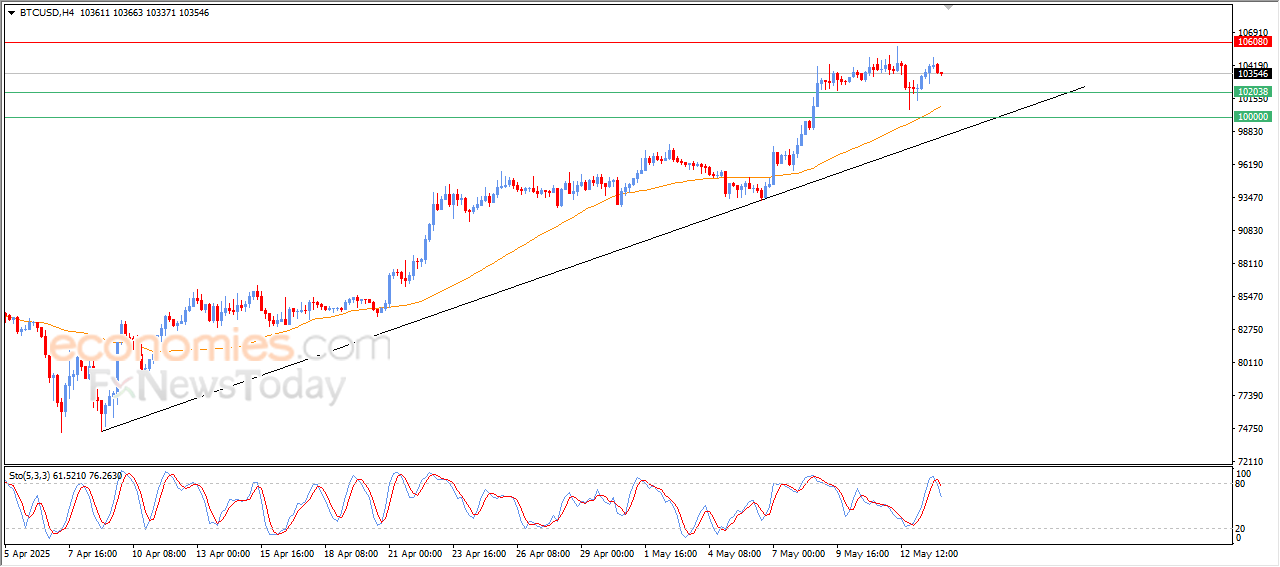Click the 12 May 12:00 time label

tap(928, 552)
